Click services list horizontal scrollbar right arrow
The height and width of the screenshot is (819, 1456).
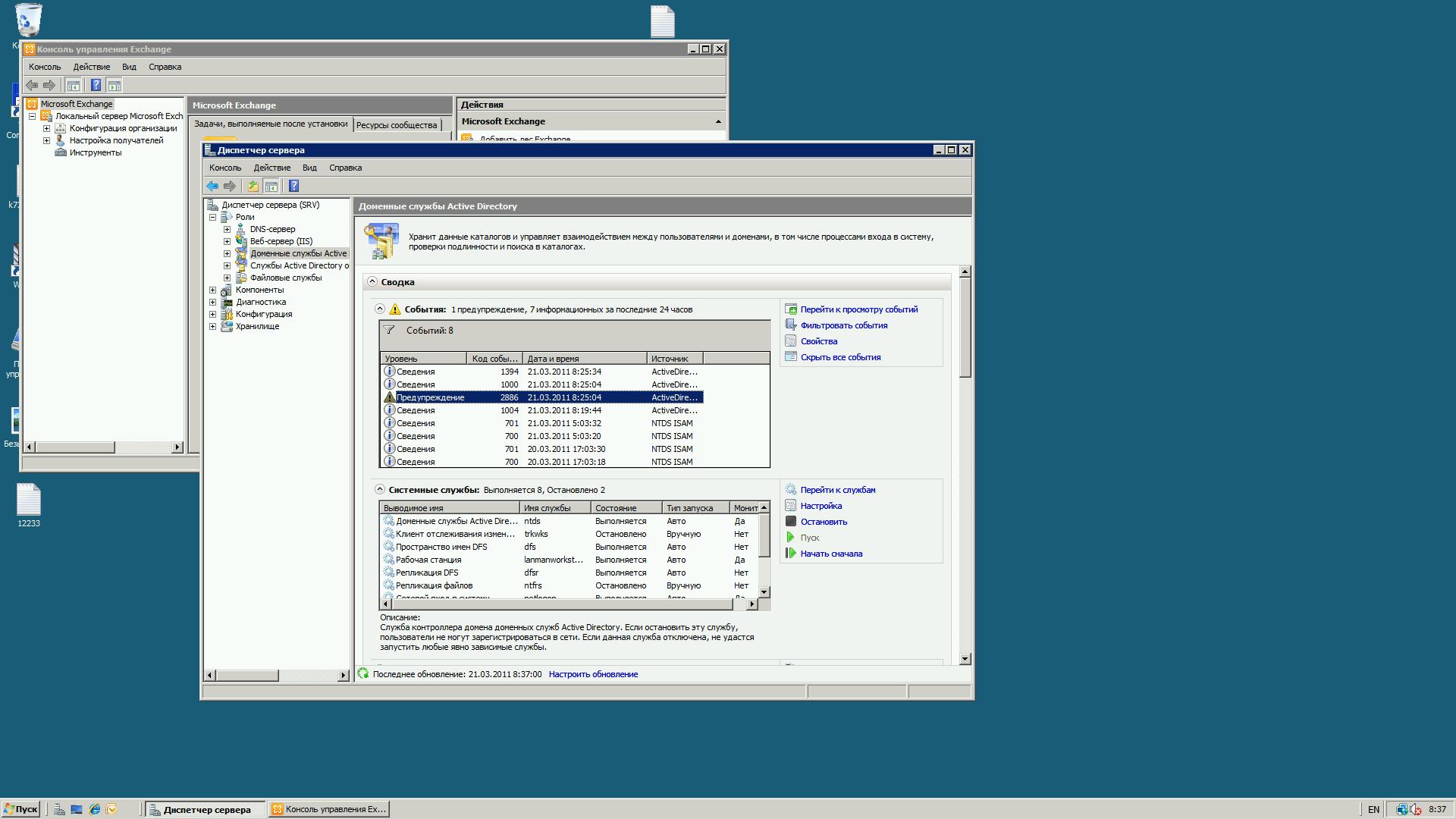[752, 604]
